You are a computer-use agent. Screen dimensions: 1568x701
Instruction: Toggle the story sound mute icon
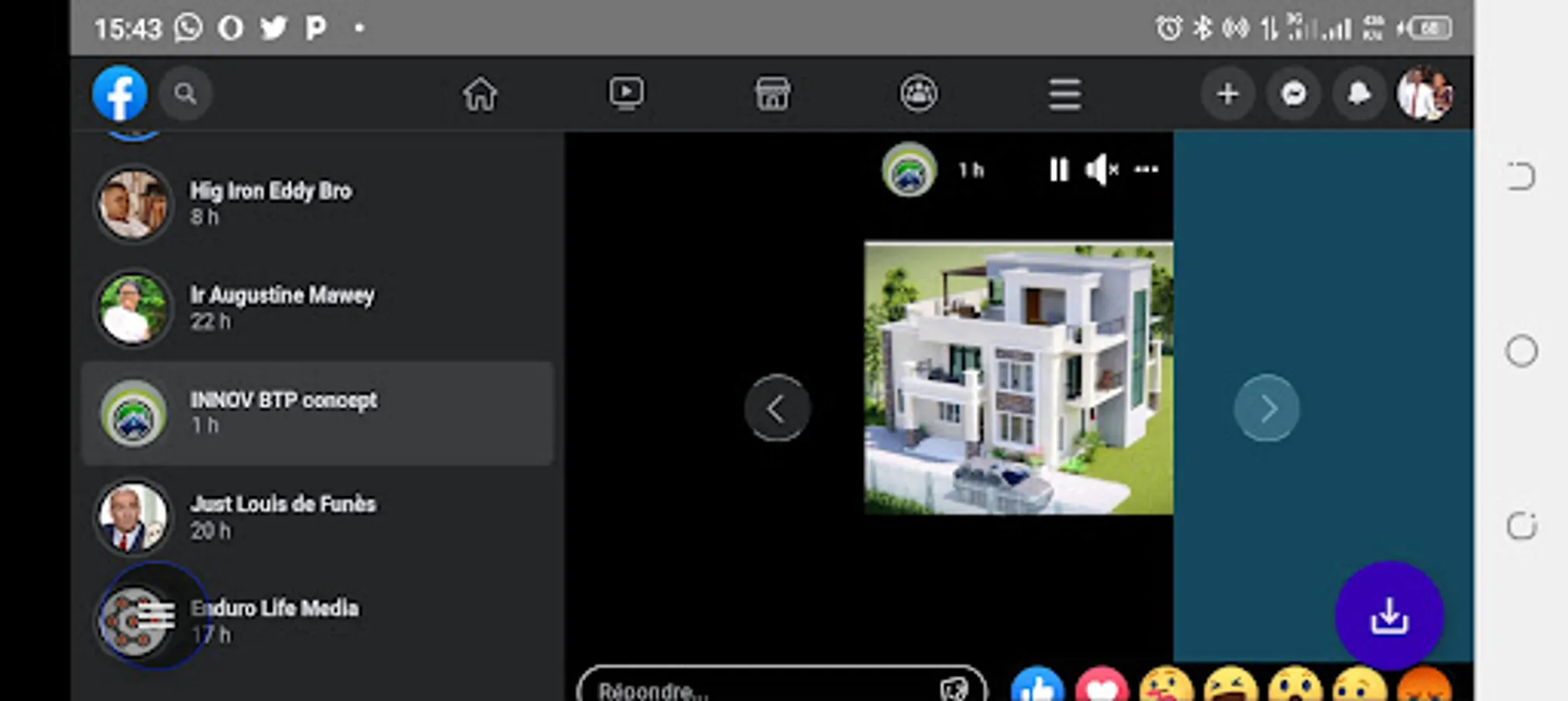pos(1101,170)
